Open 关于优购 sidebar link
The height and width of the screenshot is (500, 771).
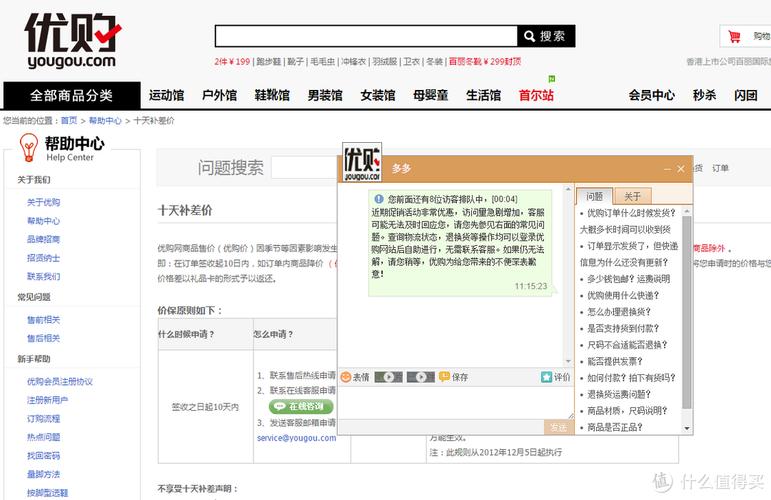(44, 202)
